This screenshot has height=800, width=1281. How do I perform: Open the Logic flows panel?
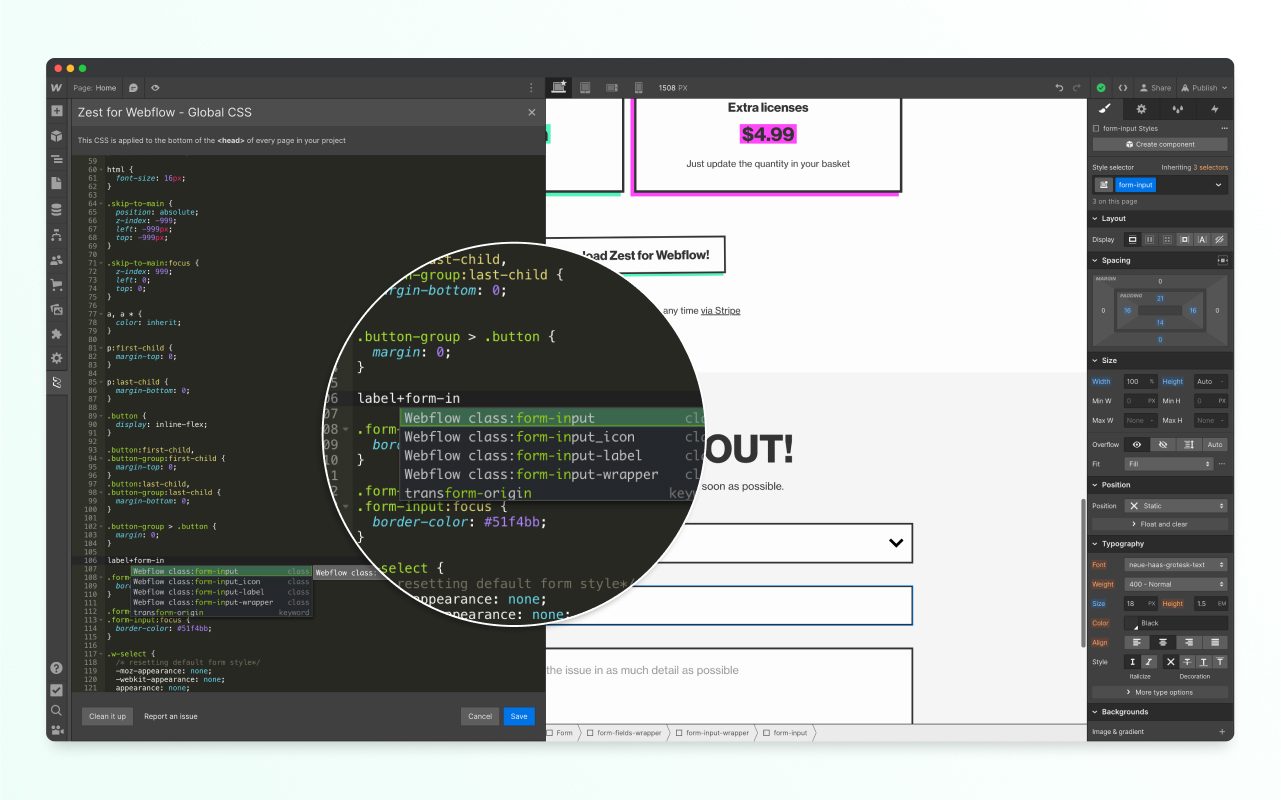click(x=57, y=235)
